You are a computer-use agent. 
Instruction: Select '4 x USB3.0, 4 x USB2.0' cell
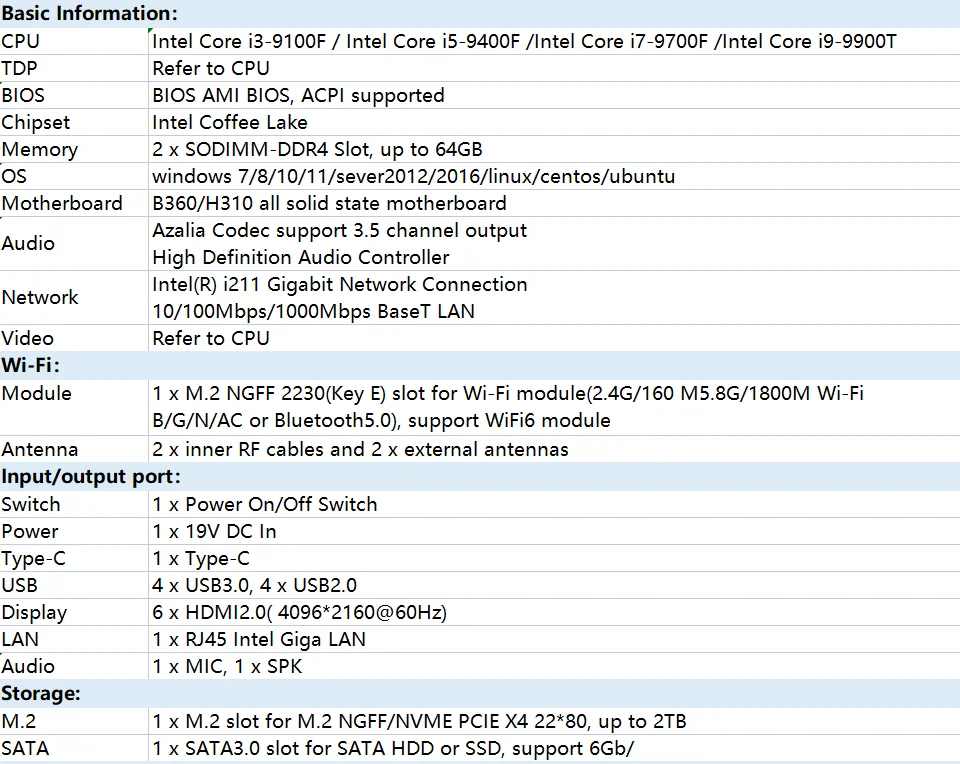tap(554, 585)
